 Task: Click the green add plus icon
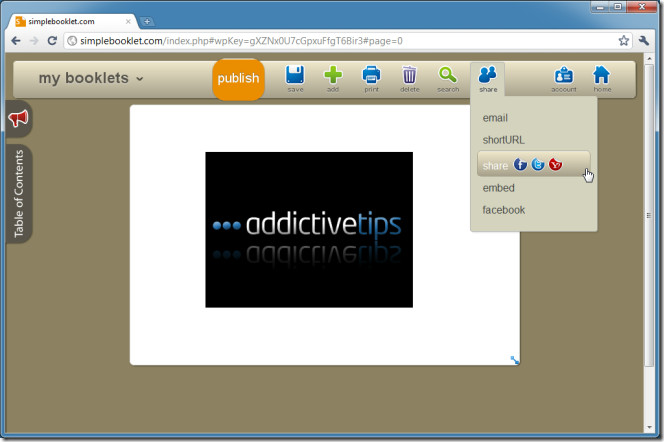333,75
